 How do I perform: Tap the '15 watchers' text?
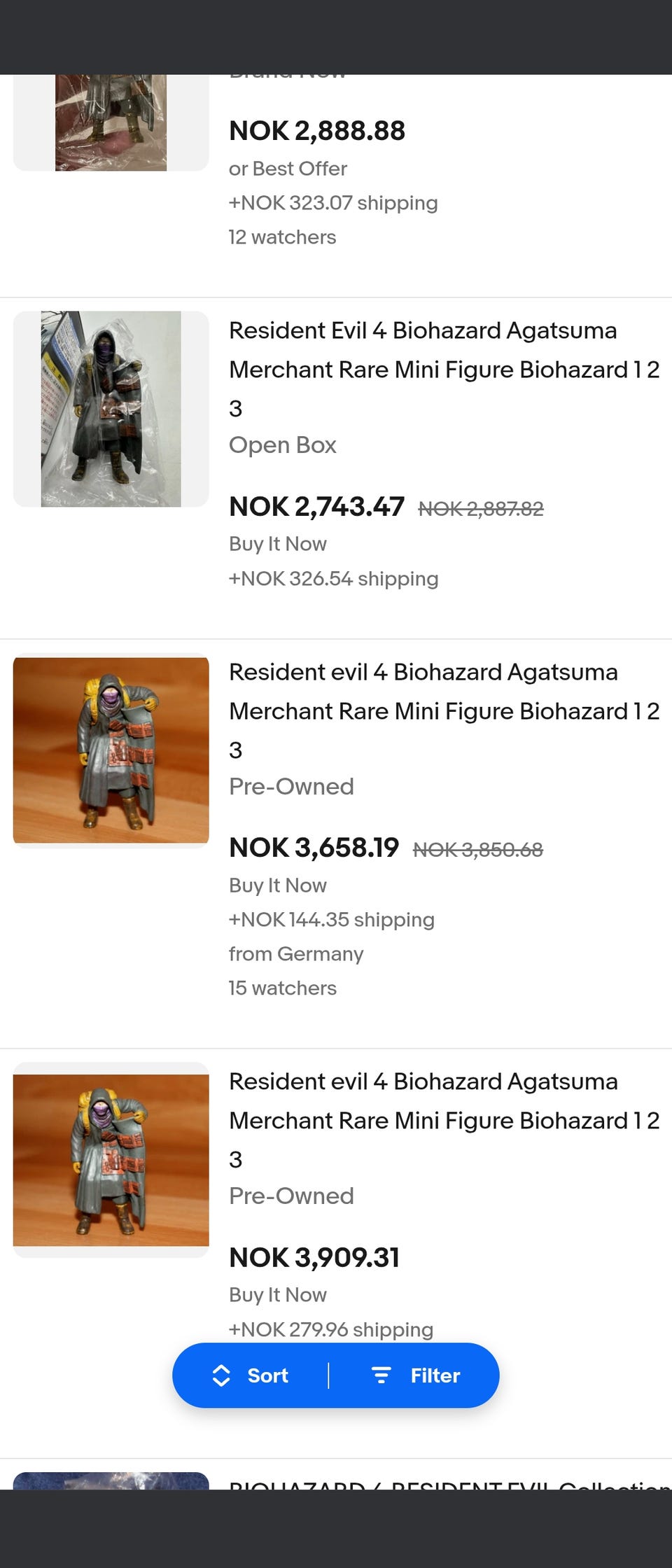tap(282, 988)
